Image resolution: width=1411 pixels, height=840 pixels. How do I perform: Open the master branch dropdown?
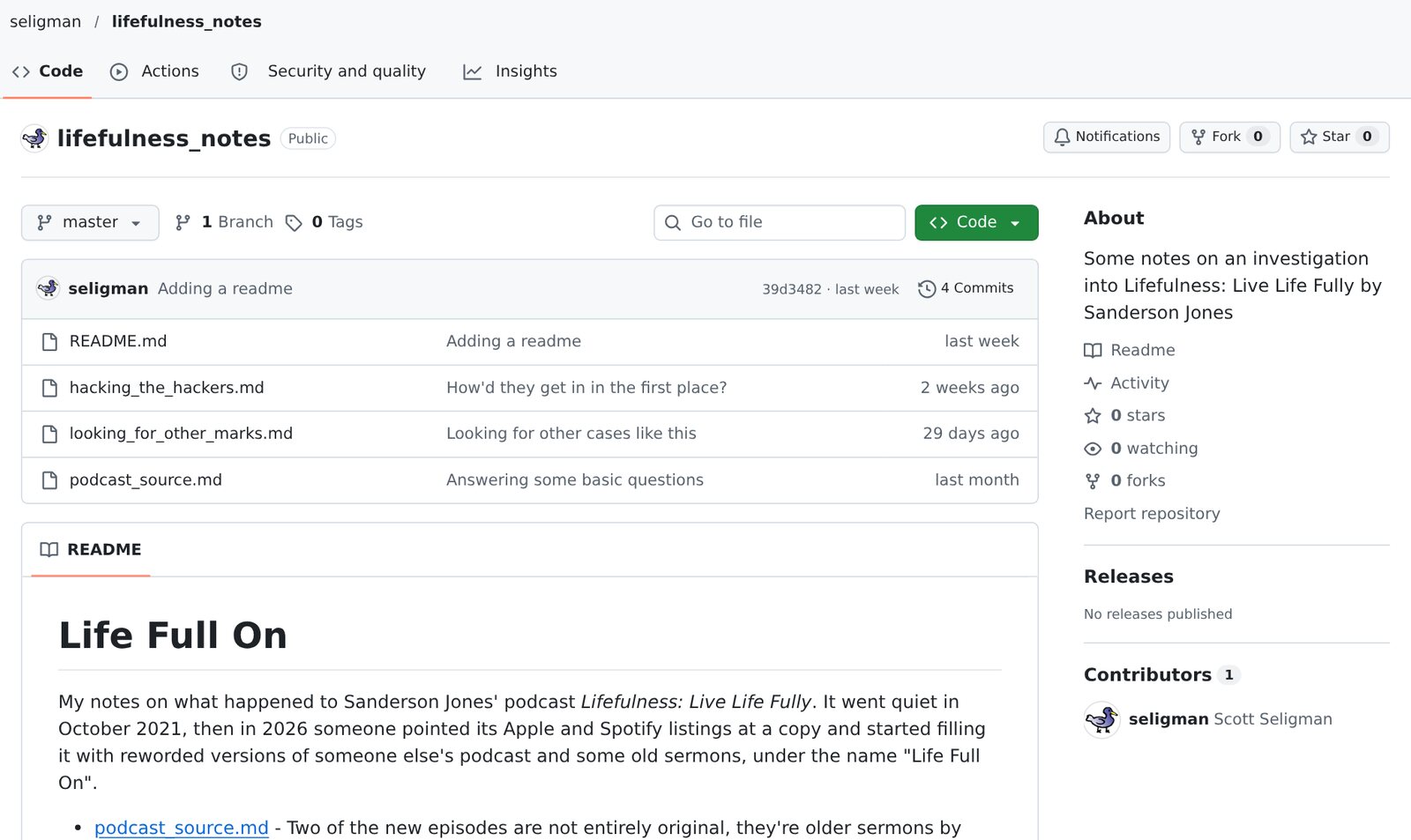click(x=90, y=222)
